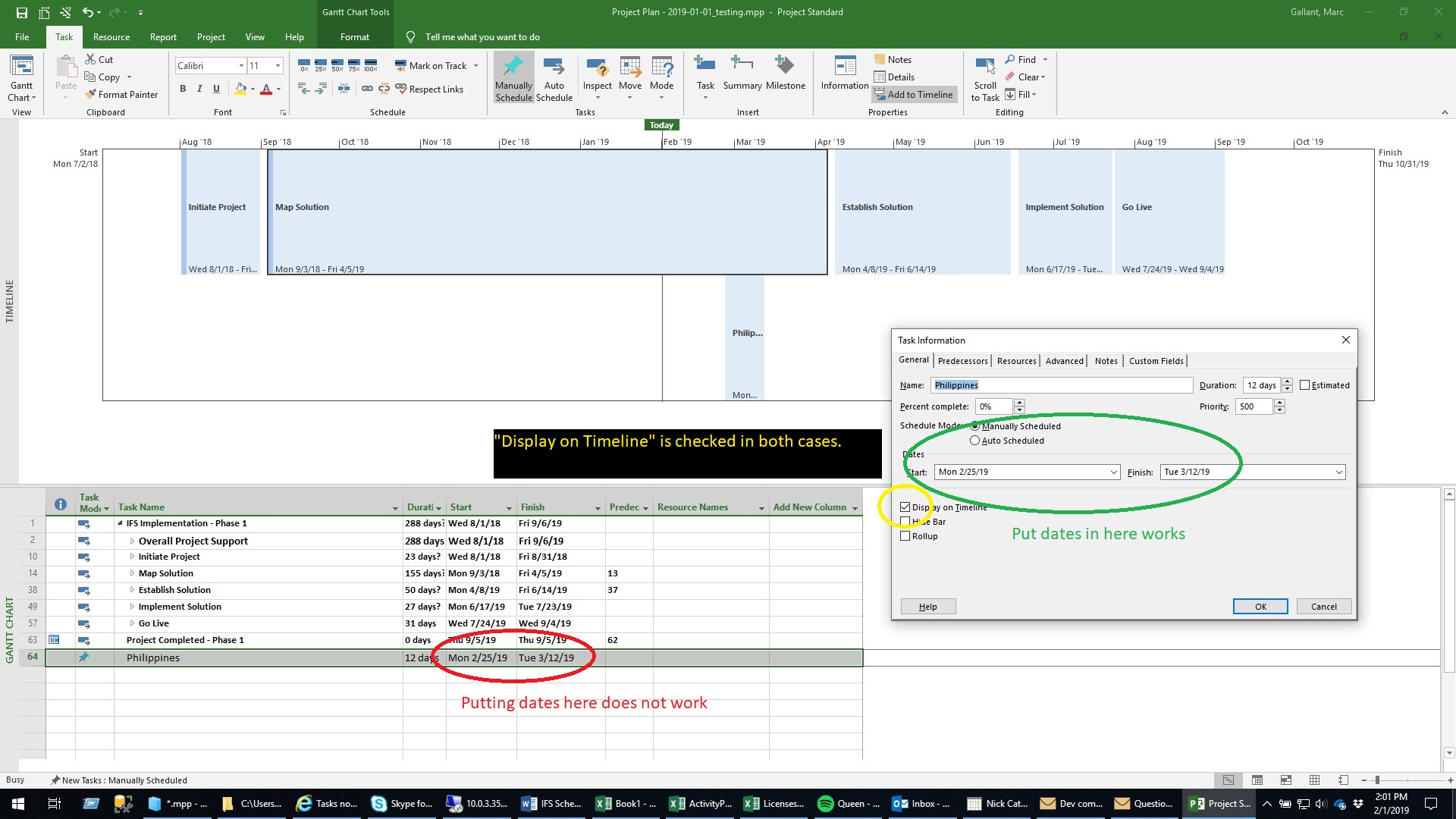
Task: Open the Start date dropdown in dialog
Action: coord(1113,472)
